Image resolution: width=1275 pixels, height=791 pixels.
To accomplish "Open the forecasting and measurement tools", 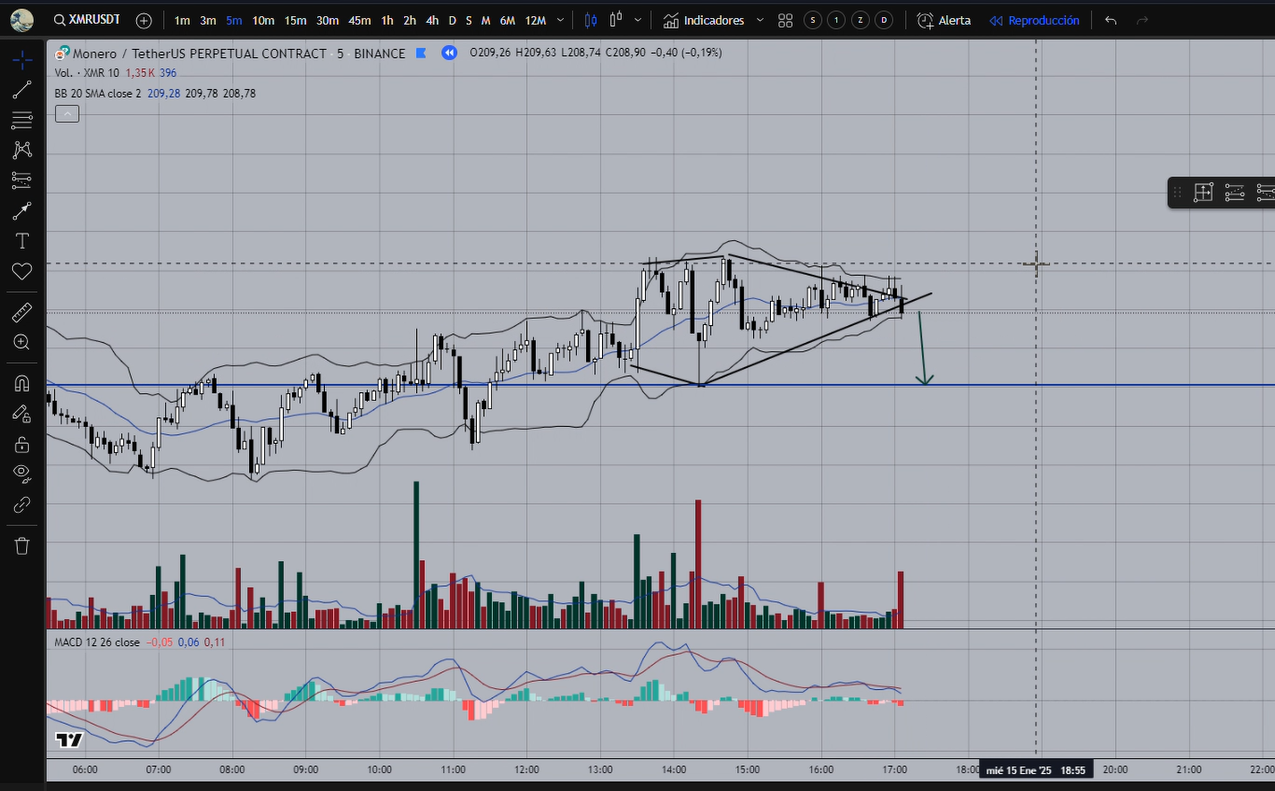I will (22, 180).
